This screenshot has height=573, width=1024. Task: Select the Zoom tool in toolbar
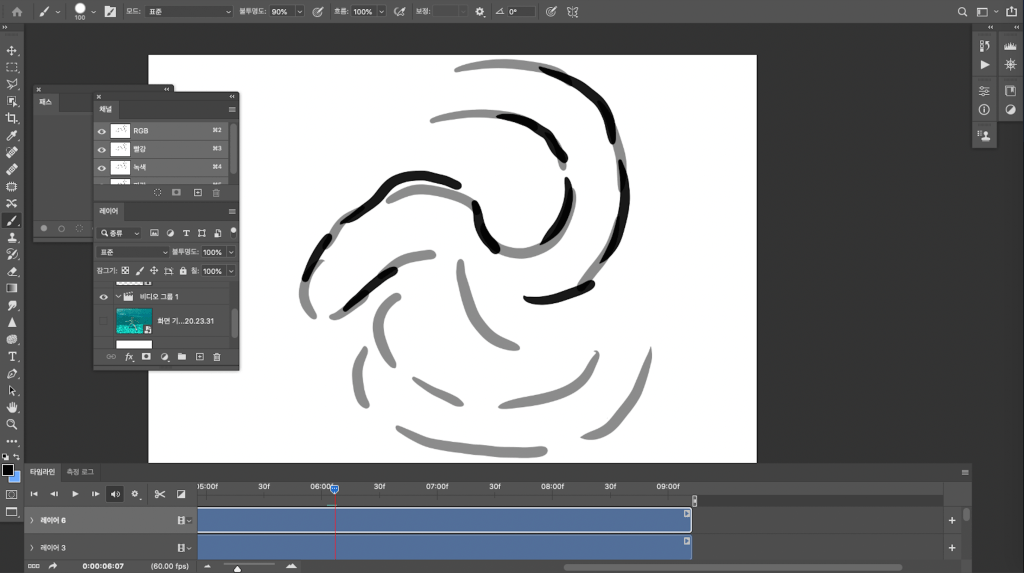click(x=12, y=424)
